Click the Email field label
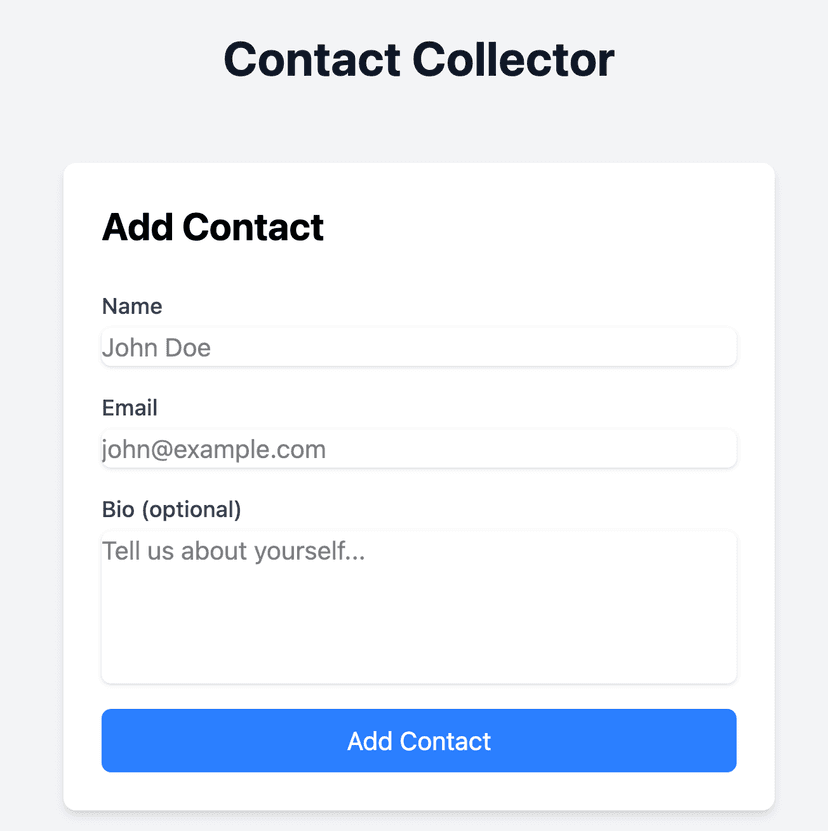 pyautogui.click(x=129, y=408)
